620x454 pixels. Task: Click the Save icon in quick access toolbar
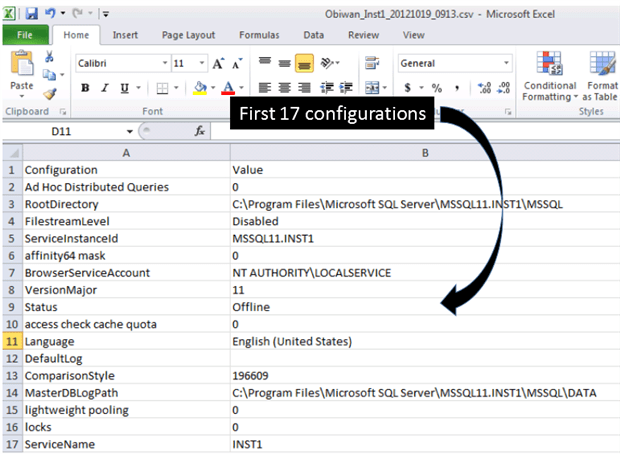coord(31,14)
